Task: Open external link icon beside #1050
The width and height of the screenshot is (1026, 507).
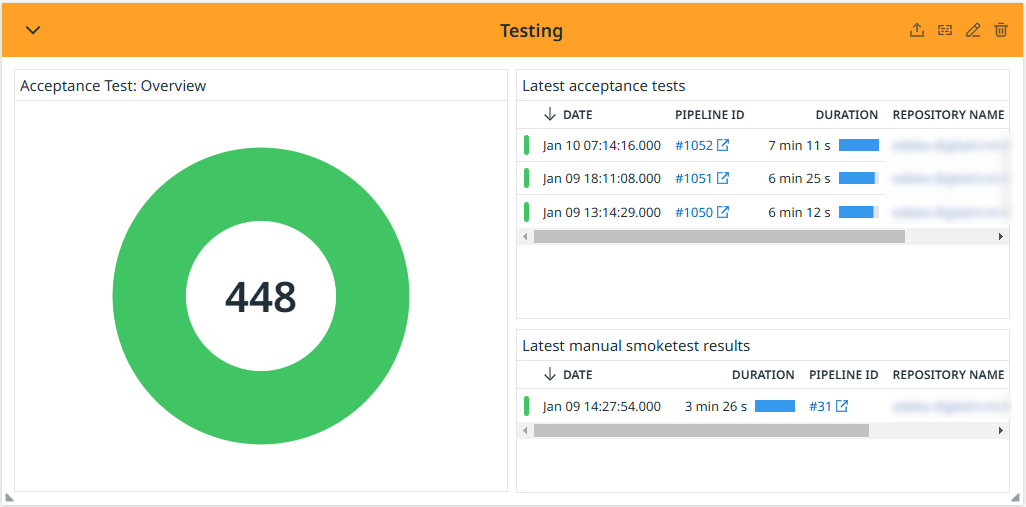Action: 723,212
